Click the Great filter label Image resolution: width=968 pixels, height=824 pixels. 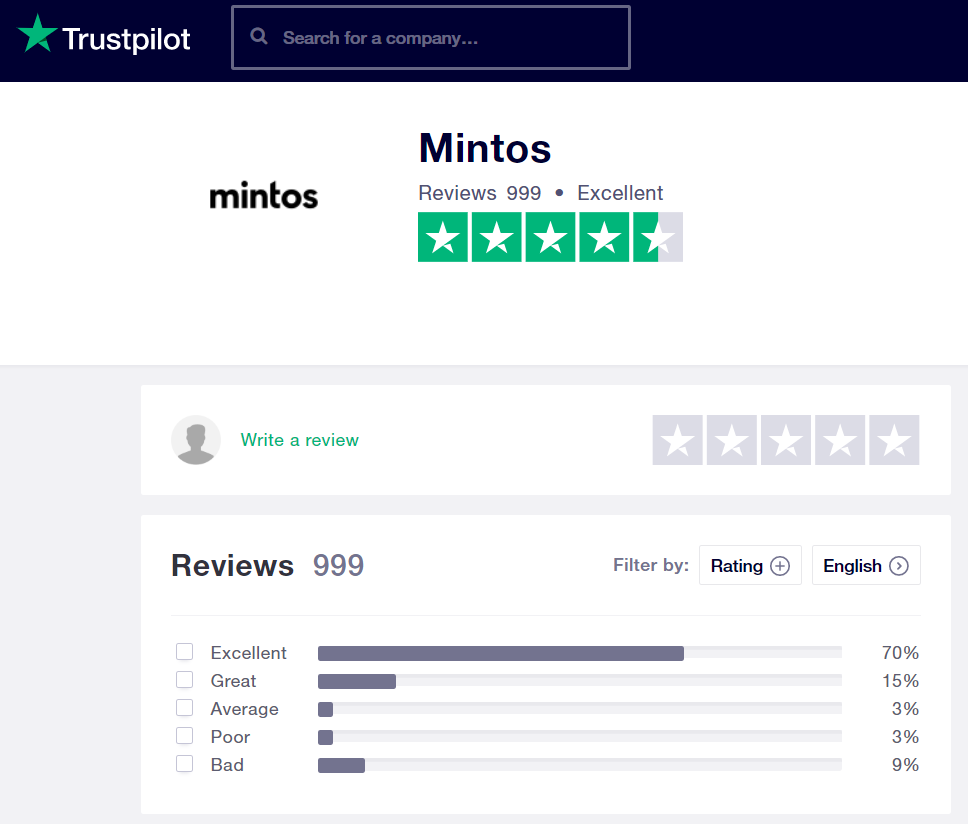coord(233,681)
